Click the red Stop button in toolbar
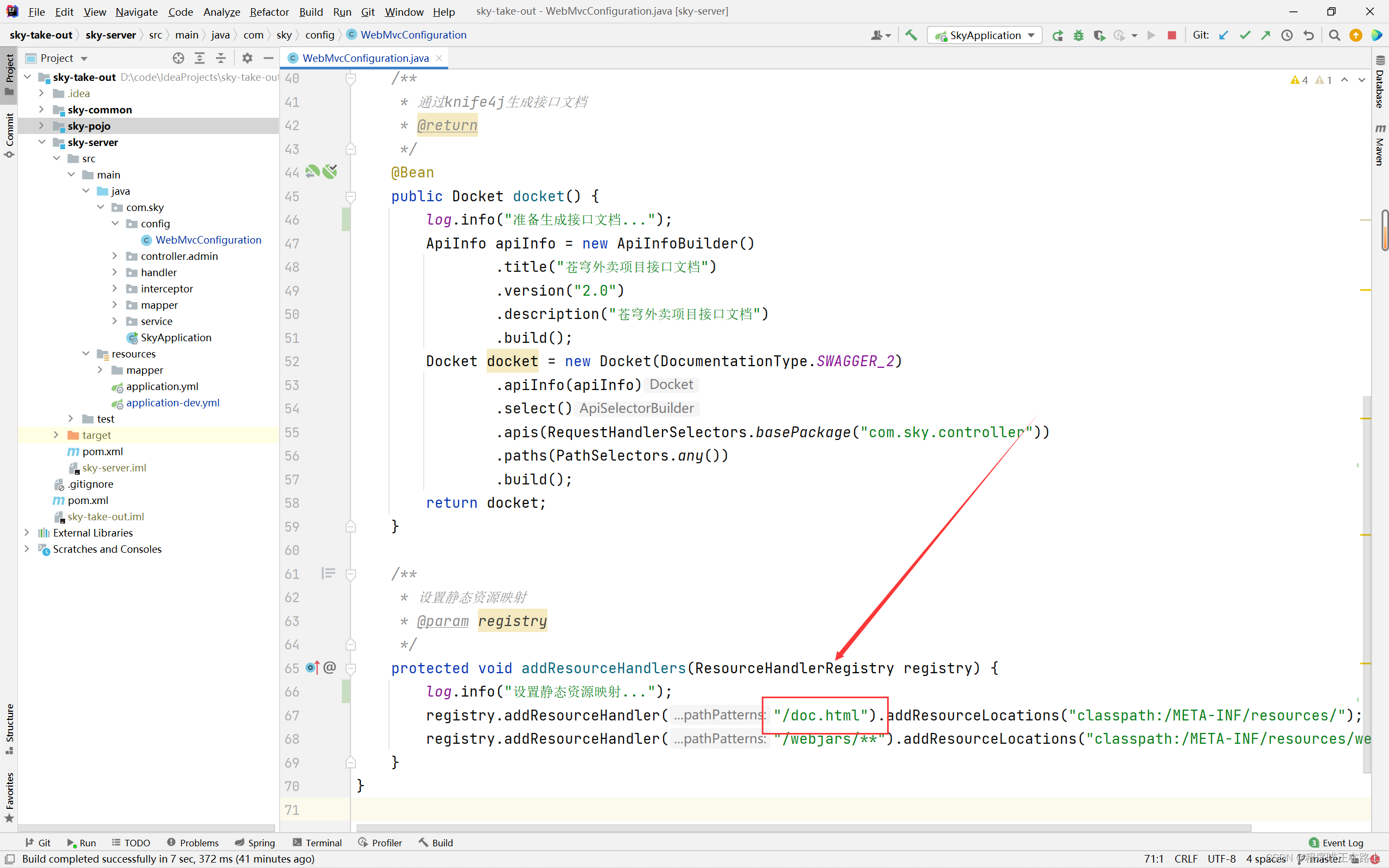Screen dimensions: 1389x868 click(x=1172, y=35)
